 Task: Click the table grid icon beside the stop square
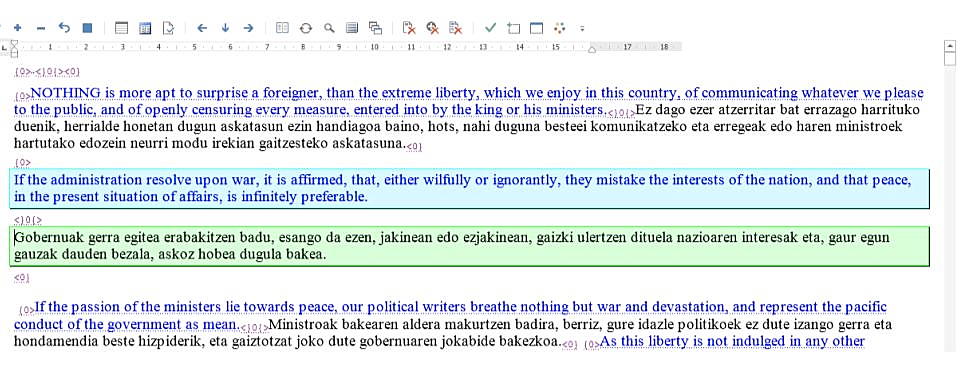pyautogui.click(x=121, y=27)
